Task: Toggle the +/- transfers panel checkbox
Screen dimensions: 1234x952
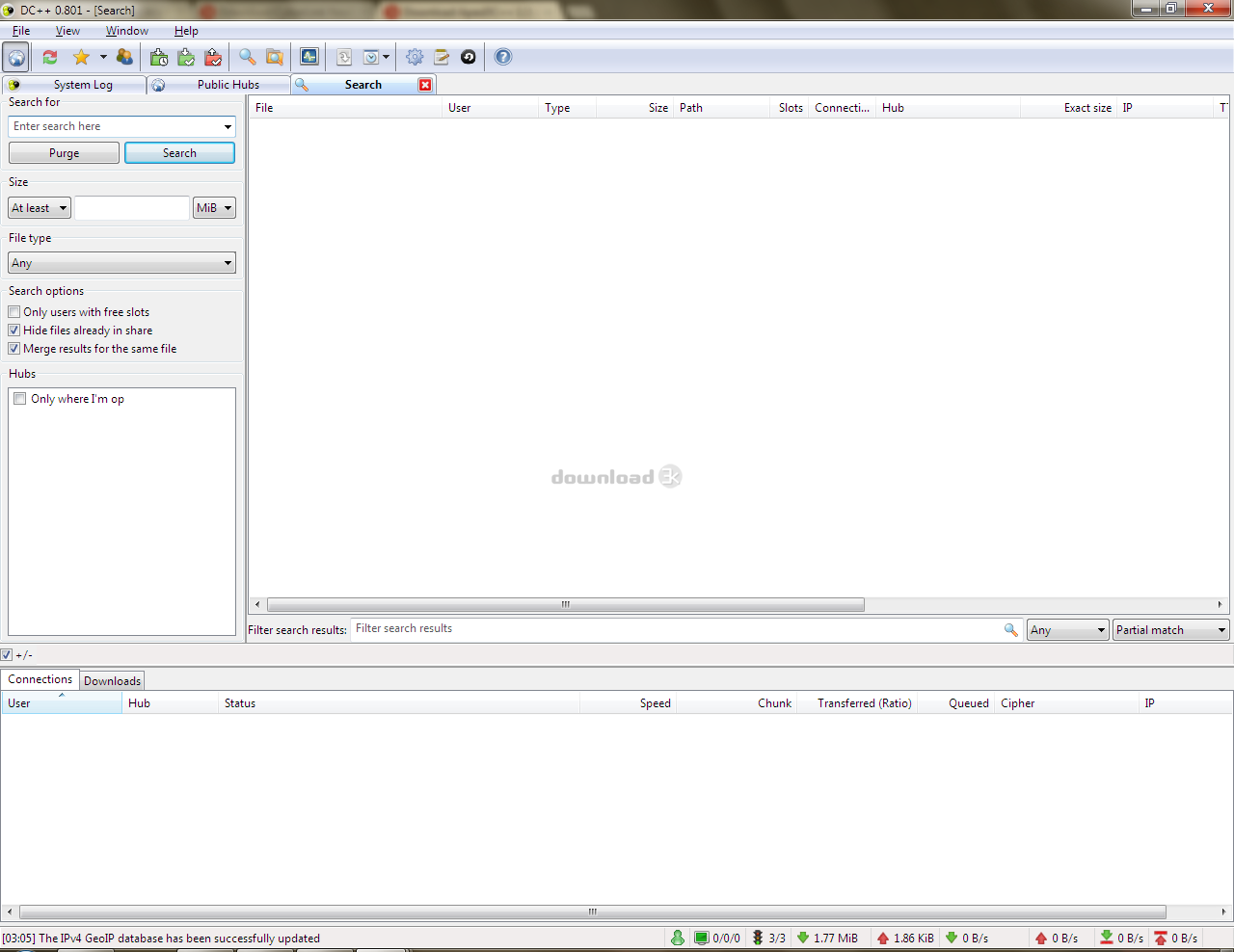Action: 7,655
